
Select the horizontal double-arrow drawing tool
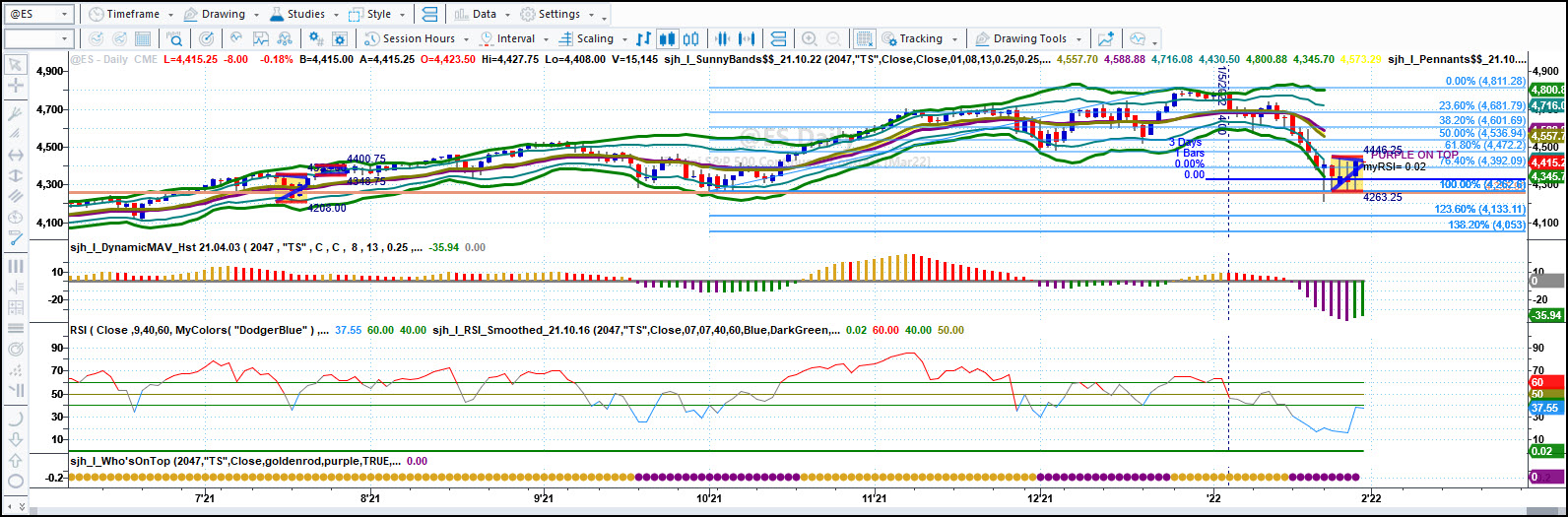16,155
